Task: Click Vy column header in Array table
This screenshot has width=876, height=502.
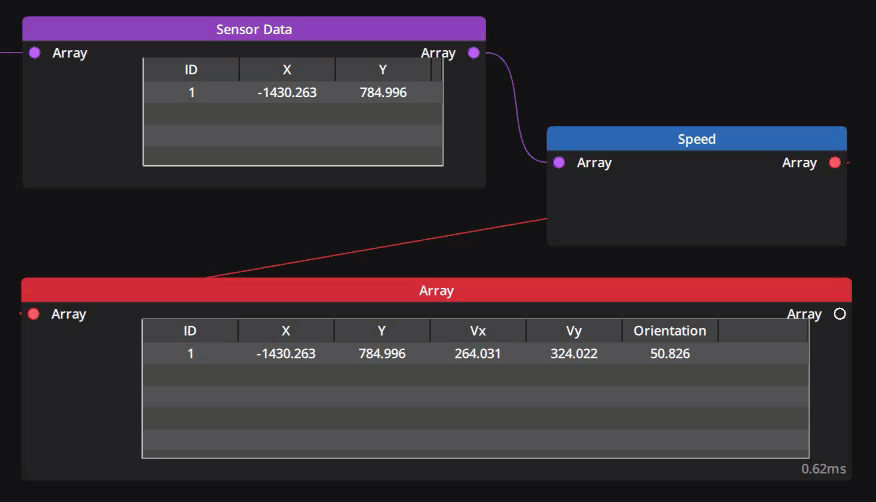Action: tap(574, 331)
